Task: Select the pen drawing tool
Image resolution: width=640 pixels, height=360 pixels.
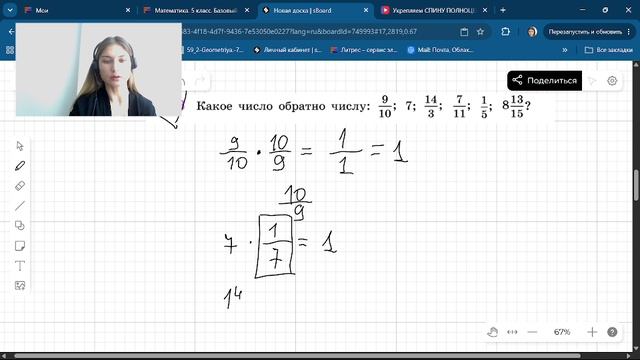Action: [x=20, y=166]
